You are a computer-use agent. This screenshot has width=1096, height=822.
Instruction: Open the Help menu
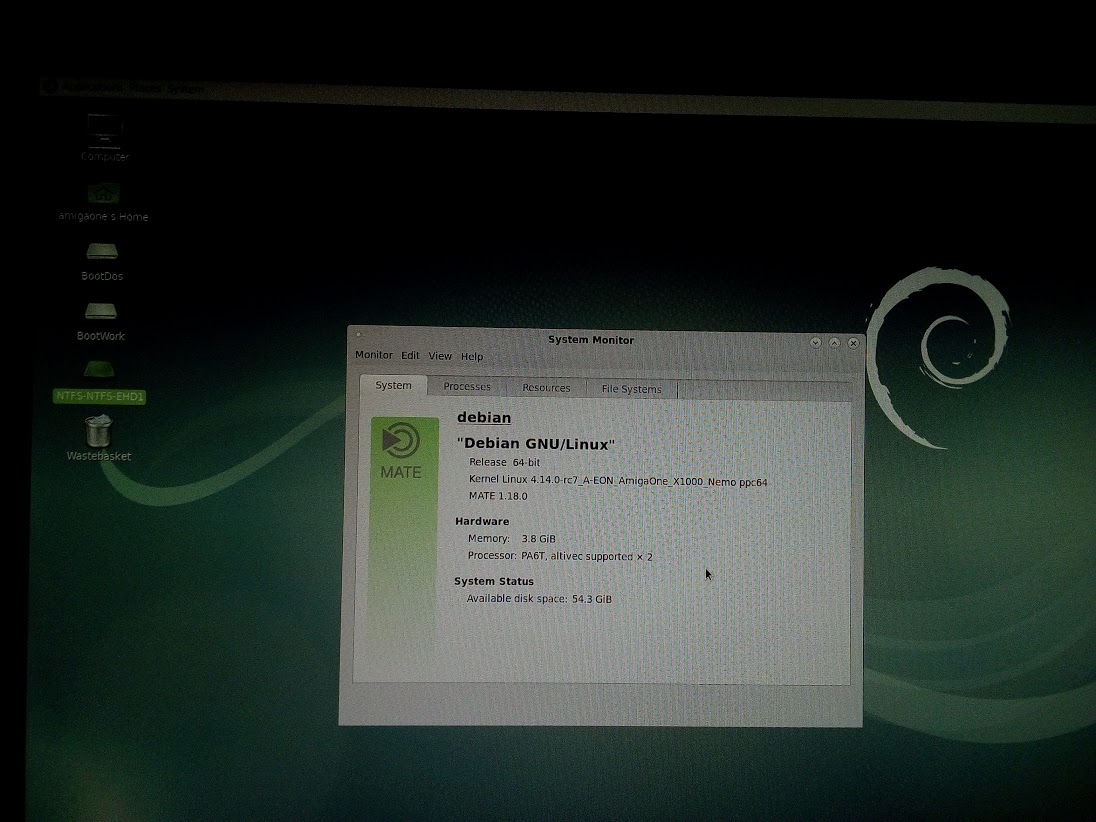[x=472, y=357]
